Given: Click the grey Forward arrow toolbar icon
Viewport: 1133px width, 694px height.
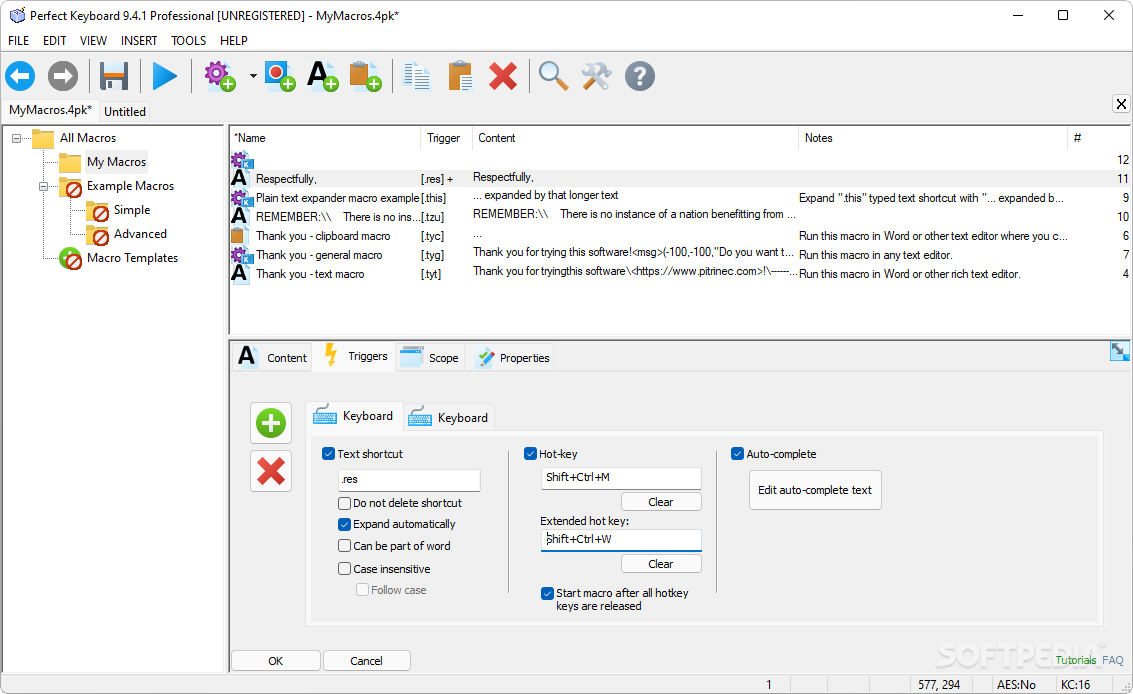Looking at the screenshot, I should [x=63, y=76].
